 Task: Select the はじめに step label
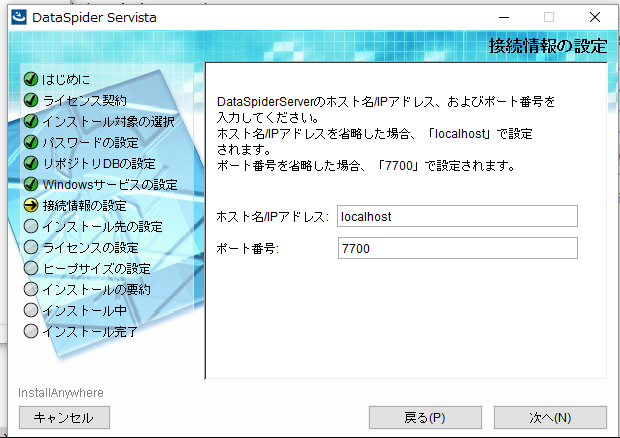click(66, 79)
